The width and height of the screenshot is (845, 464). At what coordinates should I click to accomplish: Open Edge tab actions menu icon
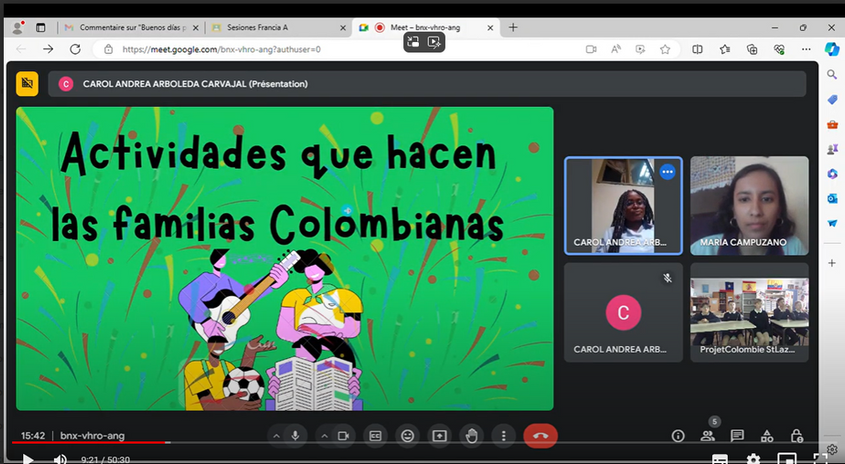[x=40, y=27]
